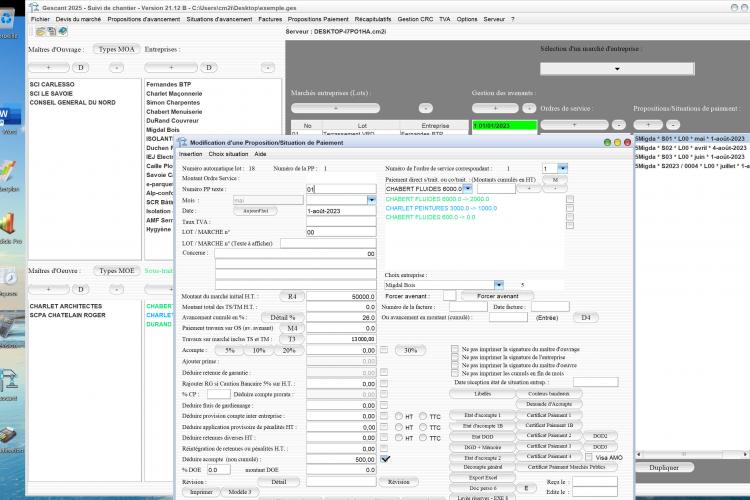Click the Aujourd'hui date button
This screenshot has height=500, width=750.
(x=255, y=211)
